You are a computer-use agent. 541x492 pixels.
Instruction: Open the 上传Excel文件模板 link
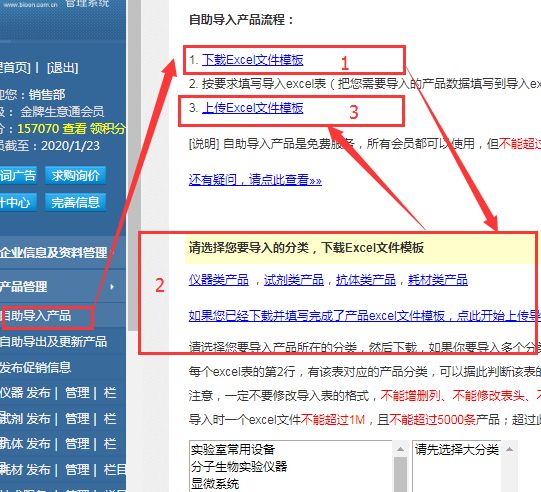point(253,108)
